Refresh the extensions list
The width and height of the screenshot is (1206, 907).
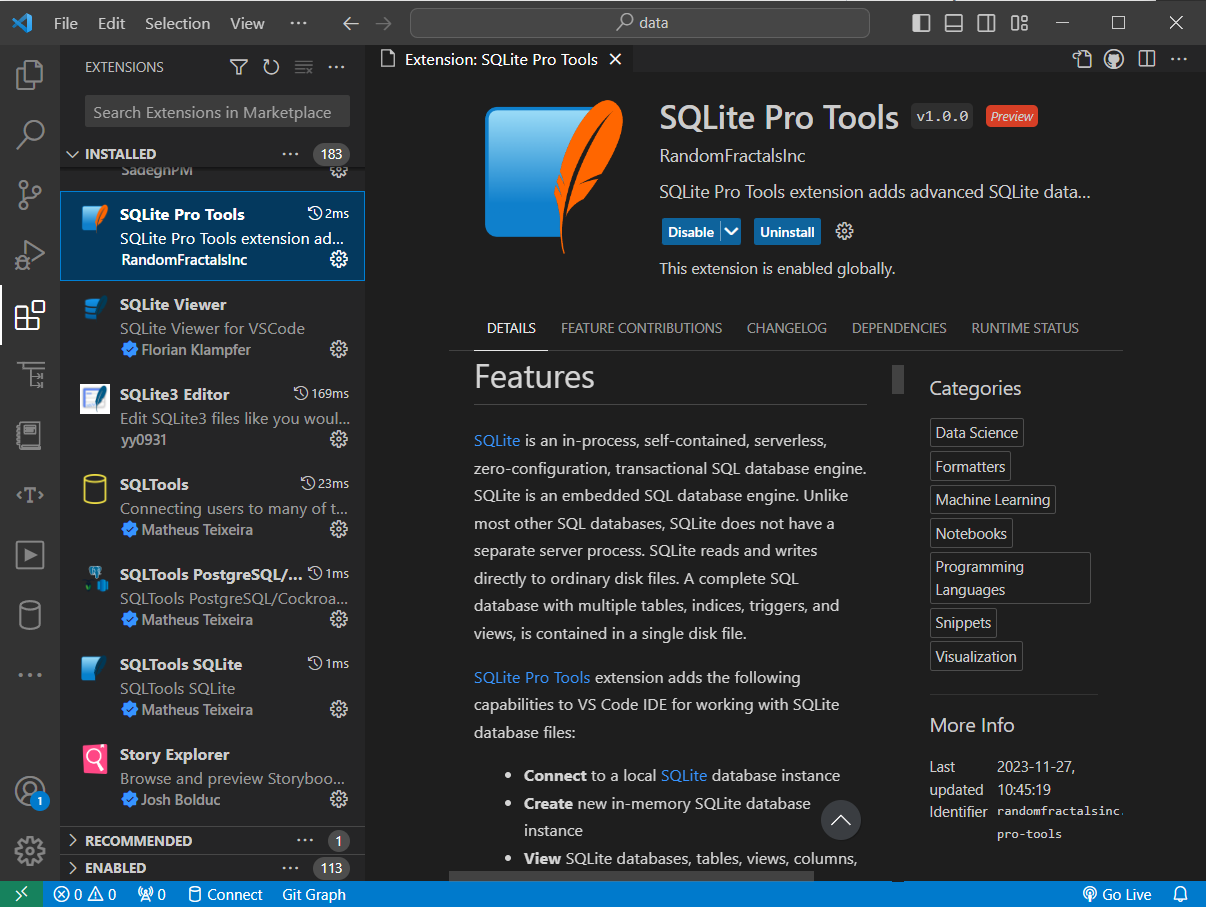click(x=271, y=67)
